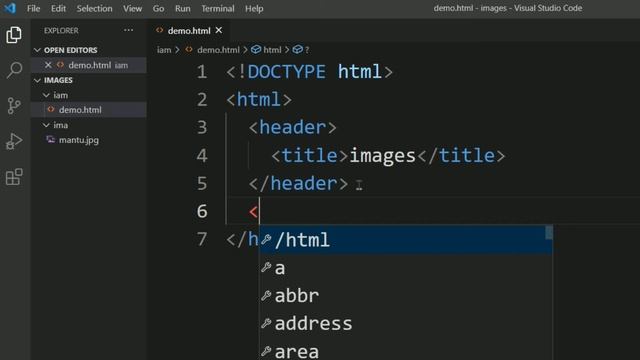This screenshot has width=640, height=360.
Task: Open the Run and Debug view icon
Action: tap(14, 142)
